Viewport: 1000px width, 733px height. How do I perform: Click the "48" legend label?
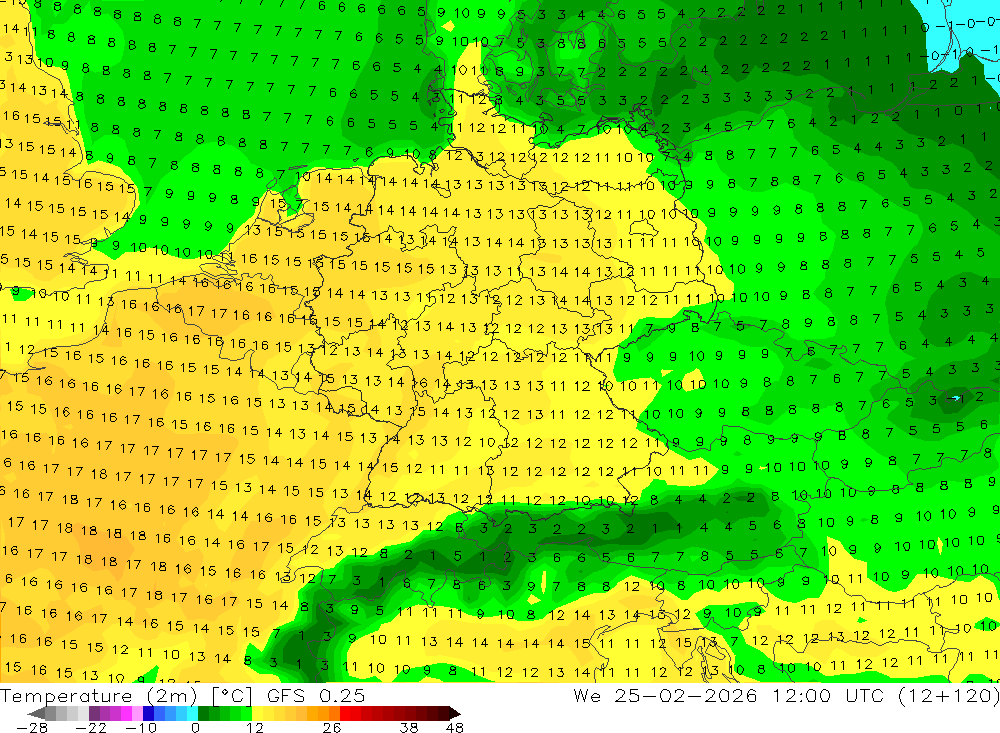pos(454,727)
